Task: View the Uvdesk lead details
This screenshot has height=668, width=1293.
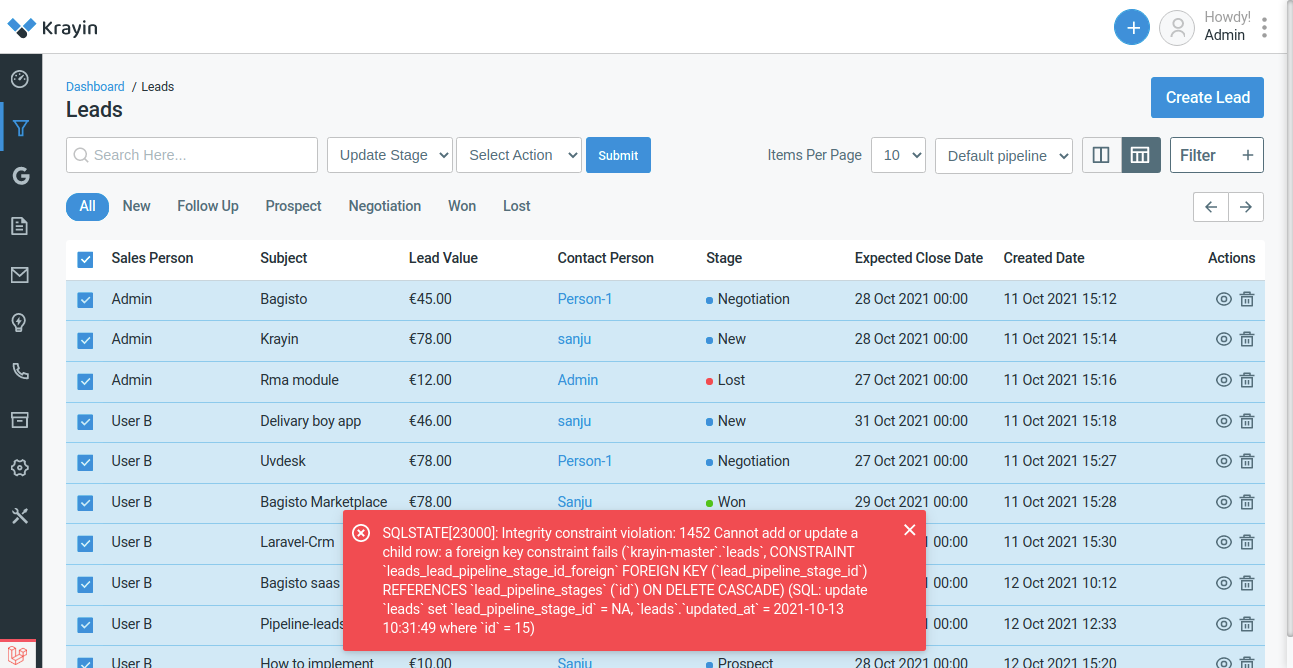Action: pyautogui.click(x=1223, y=461)
